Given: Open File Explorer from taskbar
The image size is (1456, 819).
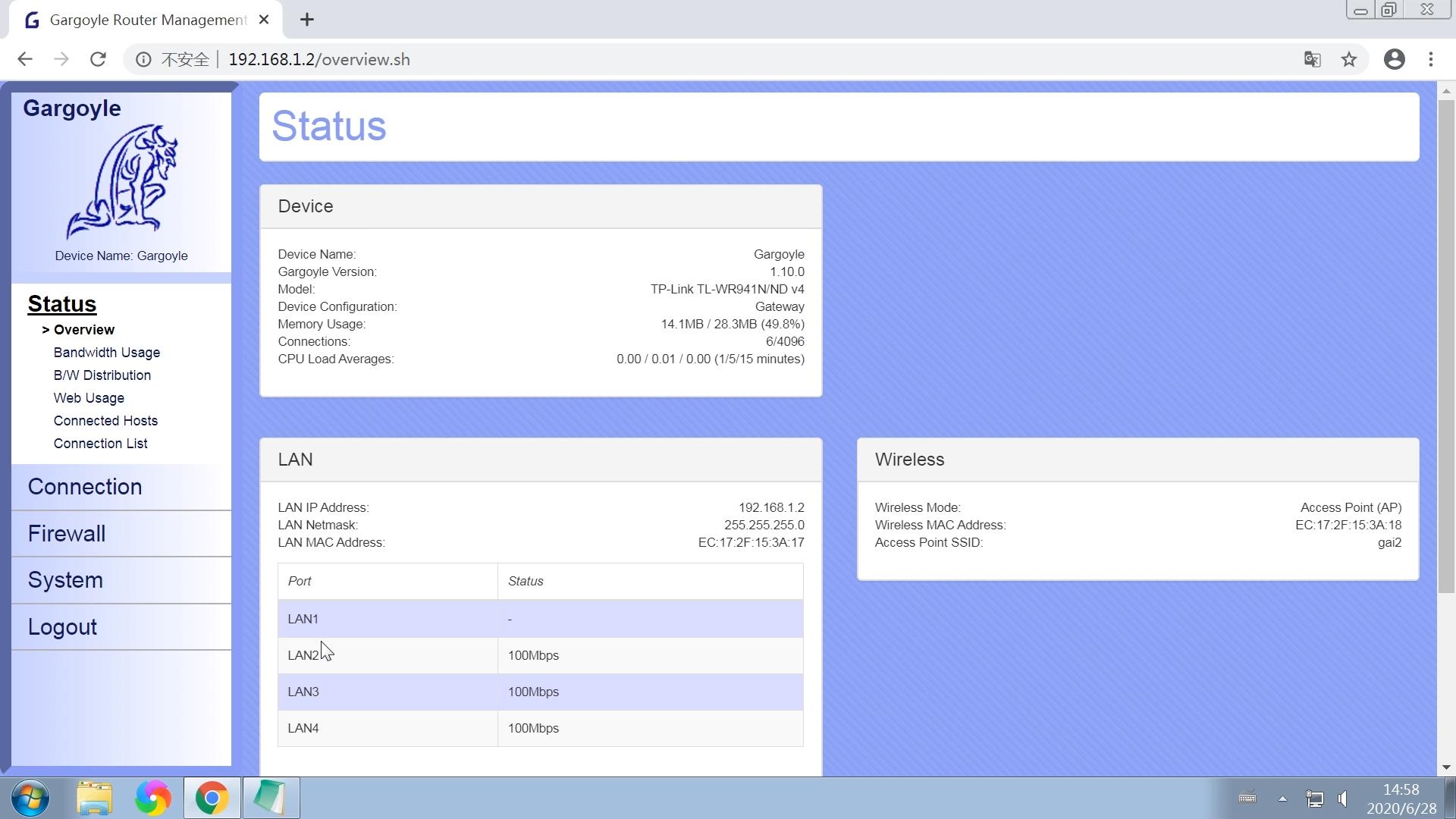Looking at the screenshot, I should [94, 798].
